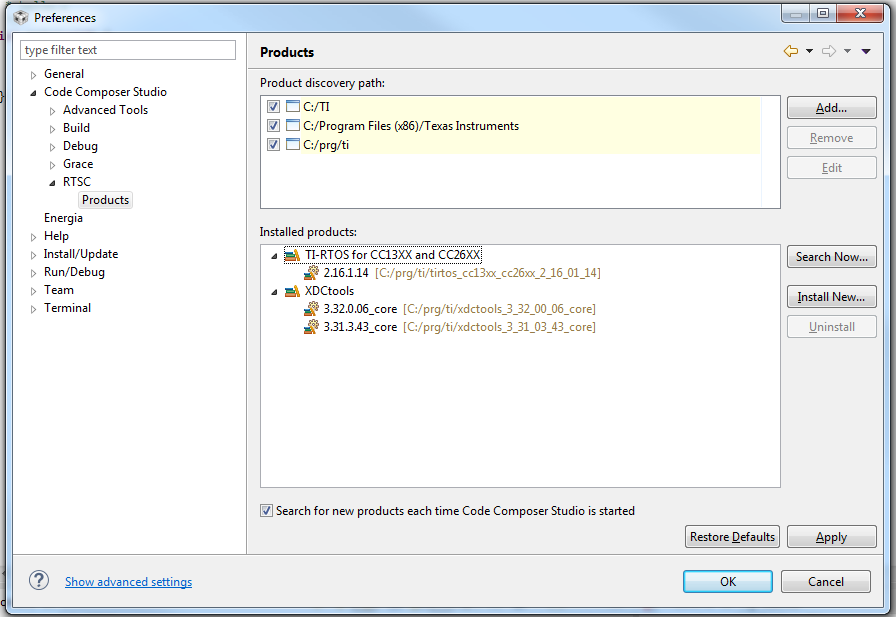896x617 pixels.
Task: Click the 3.32.0.06_core version icon
Action: (311, 308)
